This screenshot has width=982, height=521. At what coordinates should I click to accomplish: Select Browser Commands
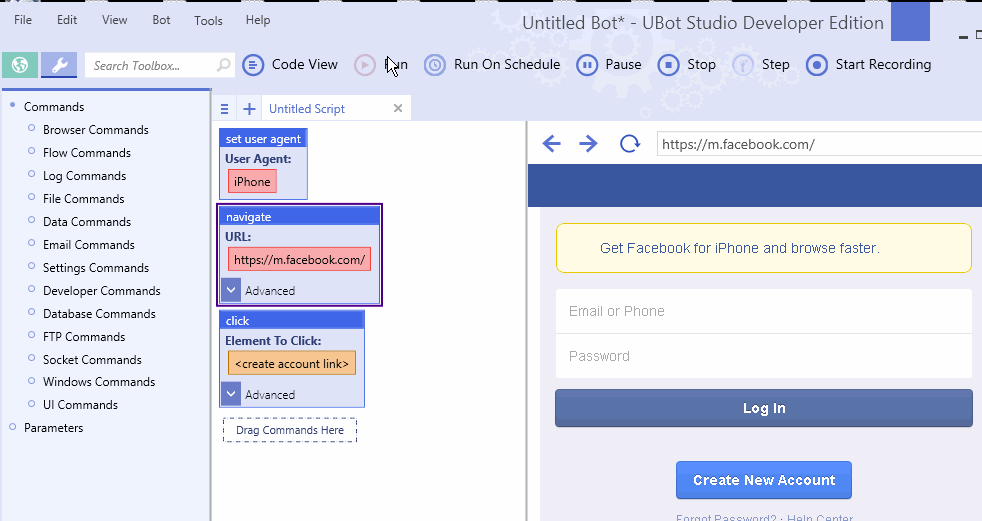(96, 130)
